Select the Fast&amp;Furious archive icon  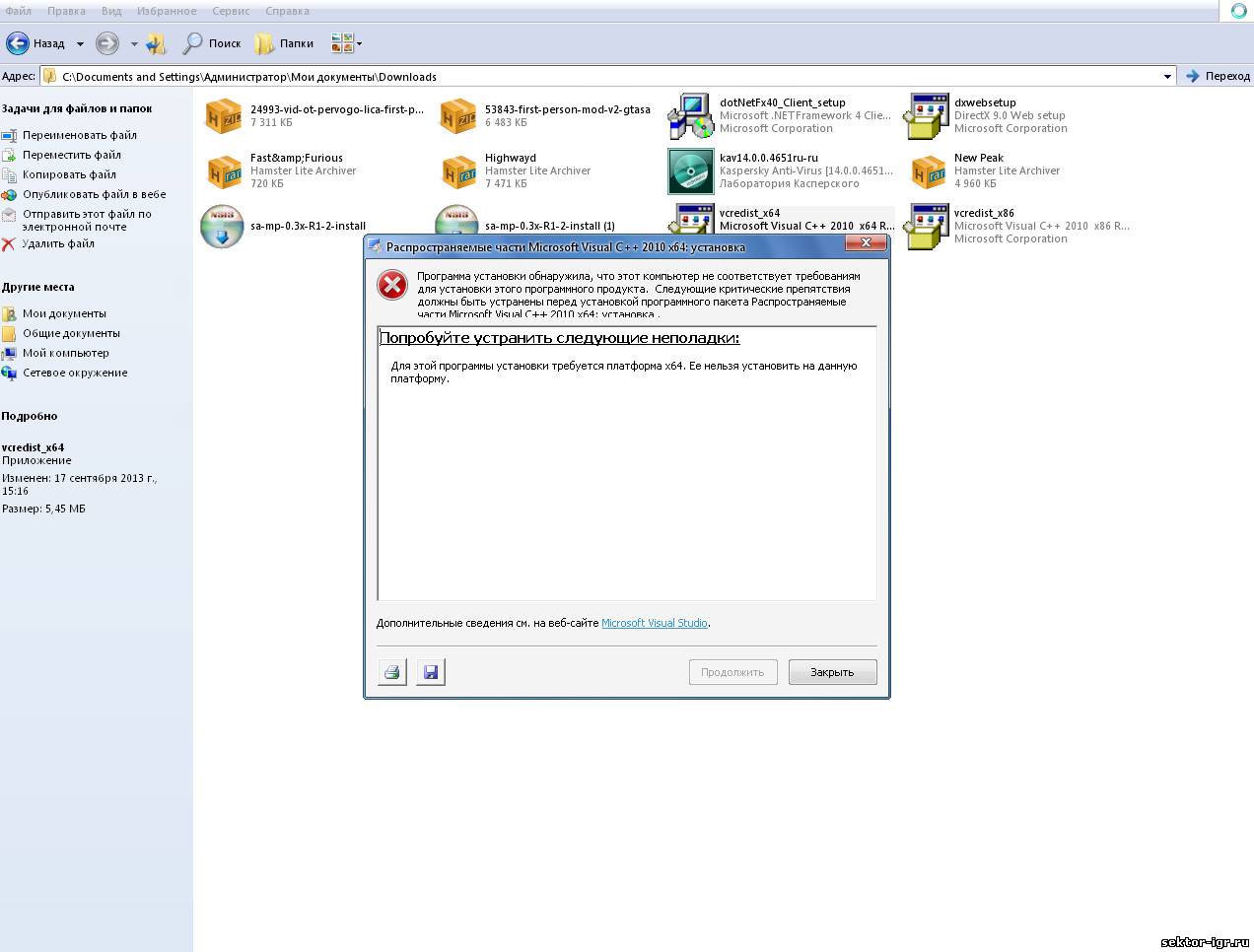pos(223,170)
